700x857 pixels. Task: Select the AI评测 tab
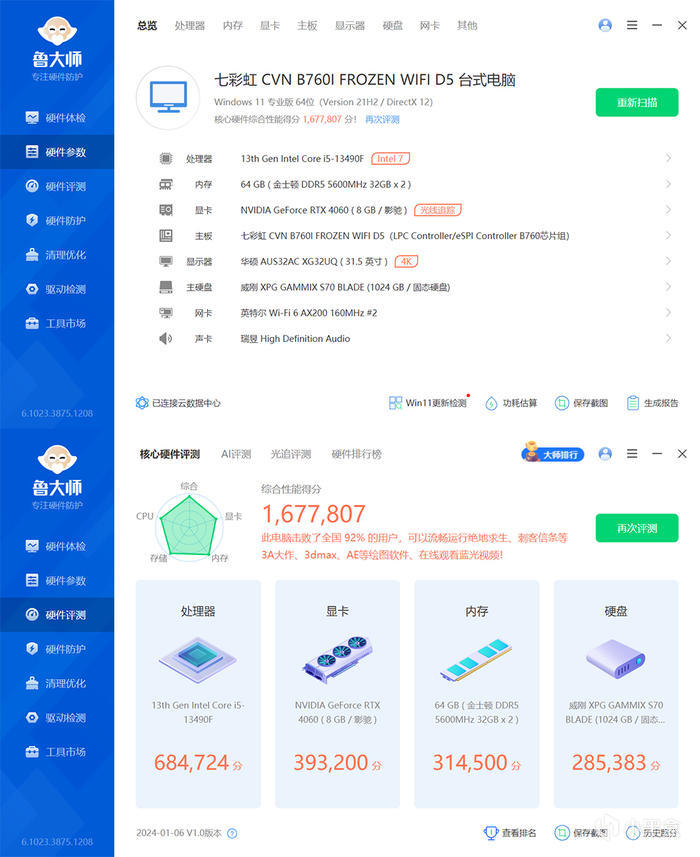236,454
